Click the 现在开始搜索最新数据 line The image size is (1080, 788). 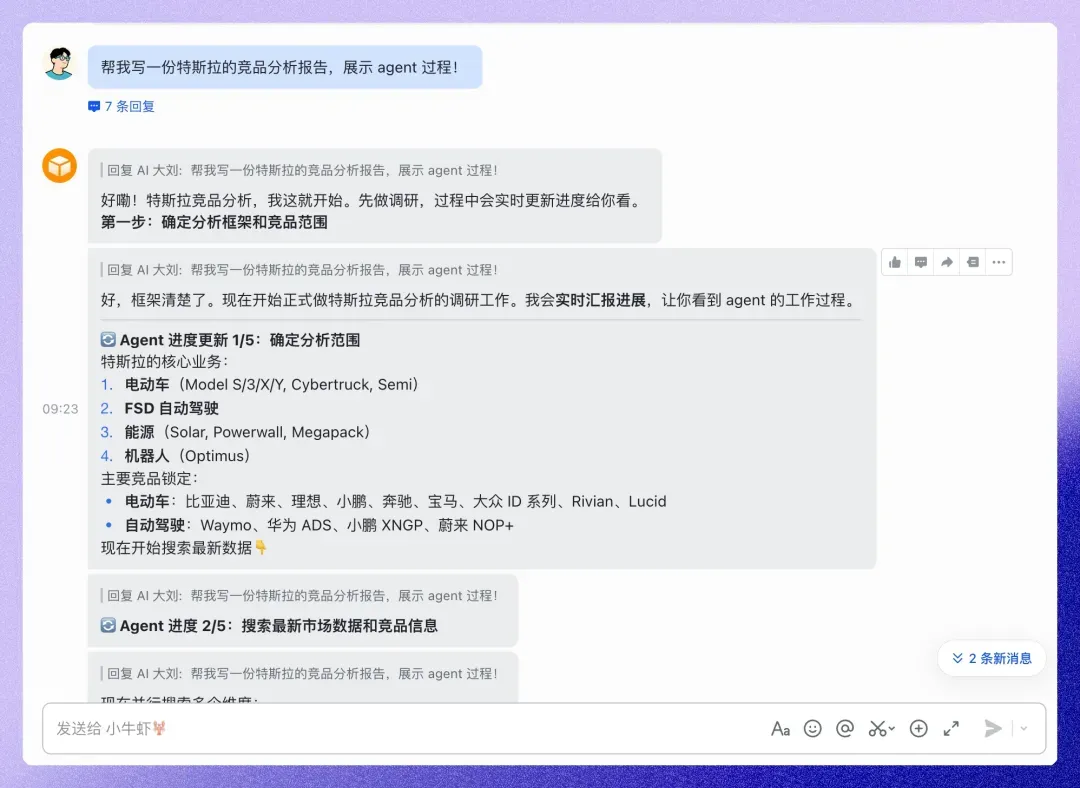pyautogui.click(x=184, y=548)
